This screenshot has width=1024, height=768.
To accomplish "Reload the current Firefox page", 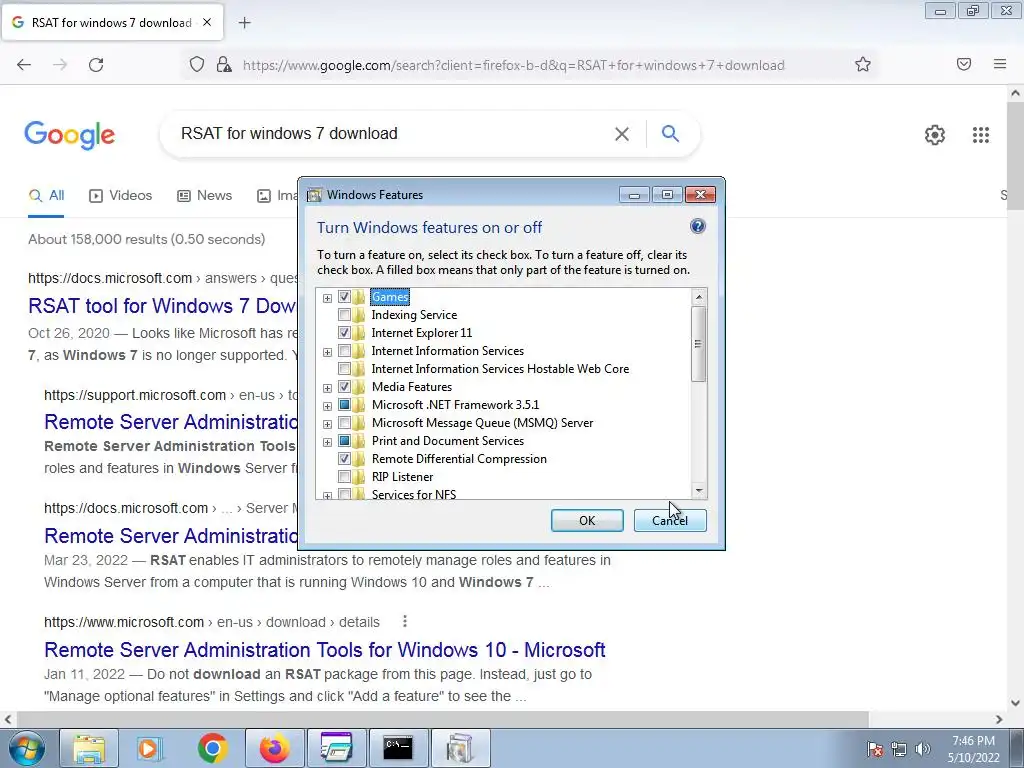I will (x=96, y=65).
